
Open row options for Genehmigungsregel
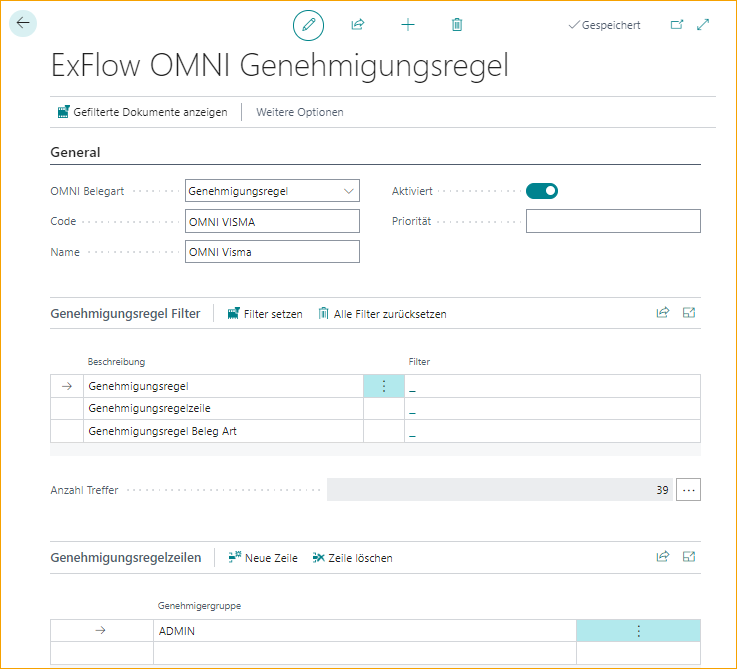(384, 386)
